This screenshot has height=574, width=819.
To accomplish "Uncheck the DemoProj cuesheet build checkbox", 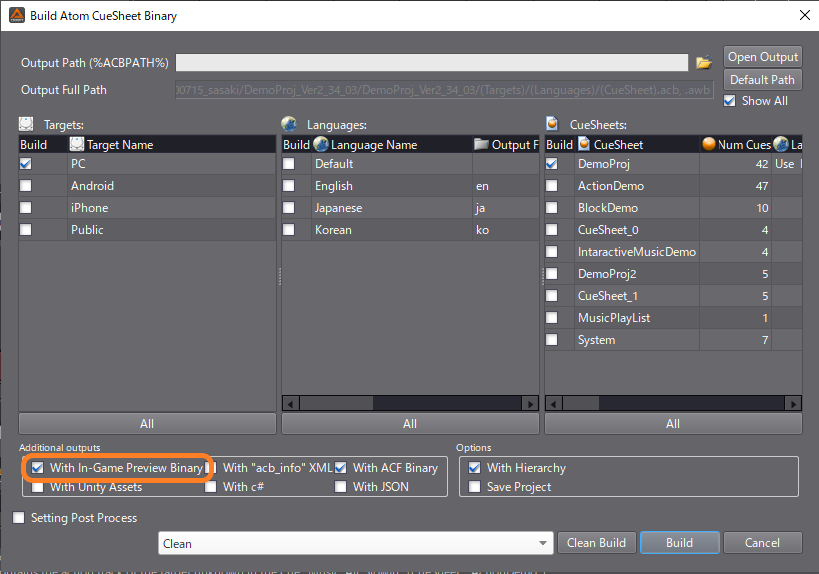I will [x=552, y=164].
